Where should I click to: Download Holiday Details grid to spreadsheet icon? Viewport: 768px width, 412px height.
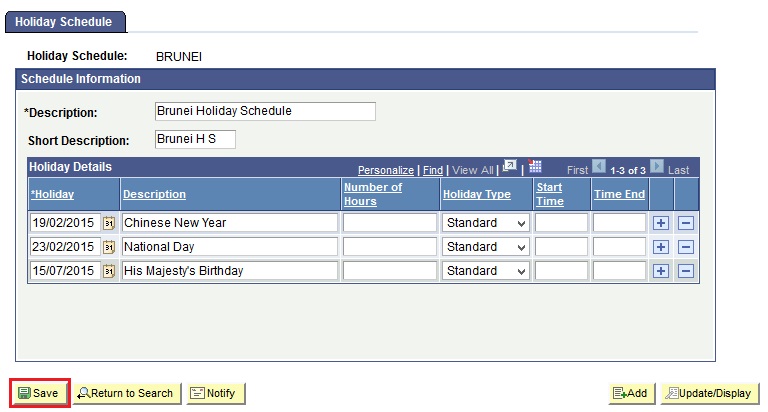point(535,166)
